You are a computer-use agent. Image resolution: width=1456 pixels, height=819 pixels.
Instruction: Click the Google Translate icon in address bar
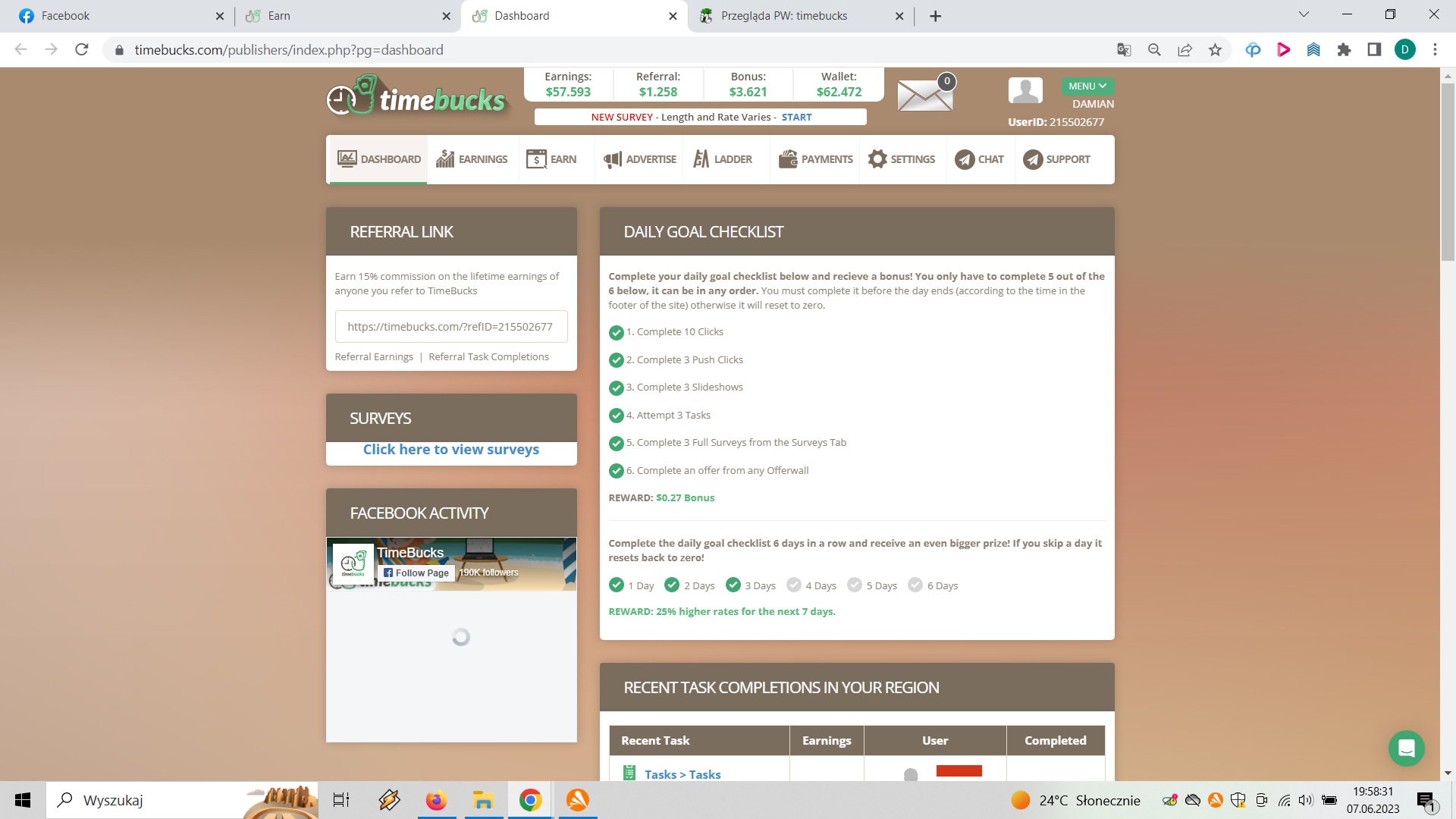click(x=1124, y=50)
